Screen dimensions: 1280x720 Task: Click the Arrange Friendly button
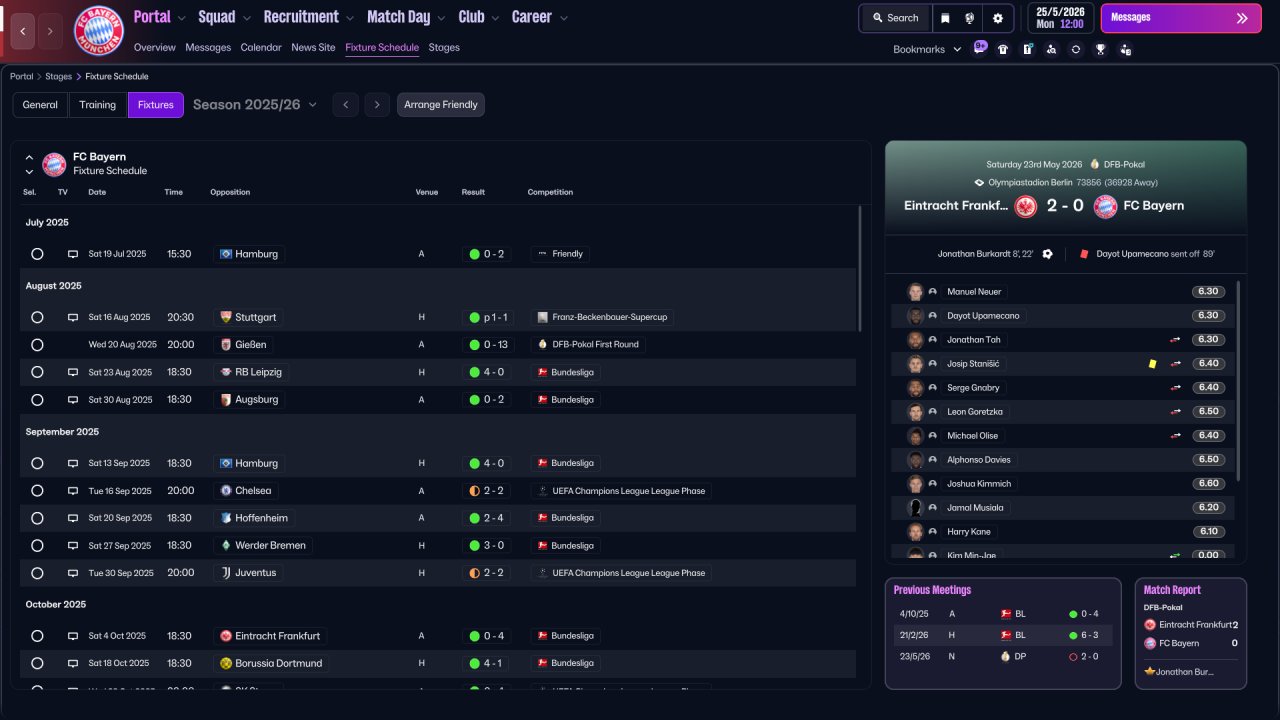point(441,105)
